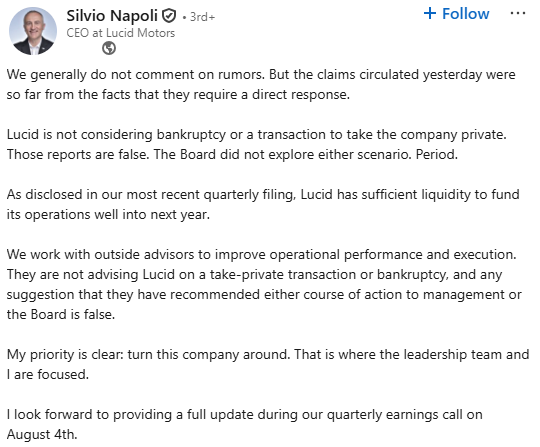
Task: Open Silvio Napoli's profile photo
Action: coord(33,31)
